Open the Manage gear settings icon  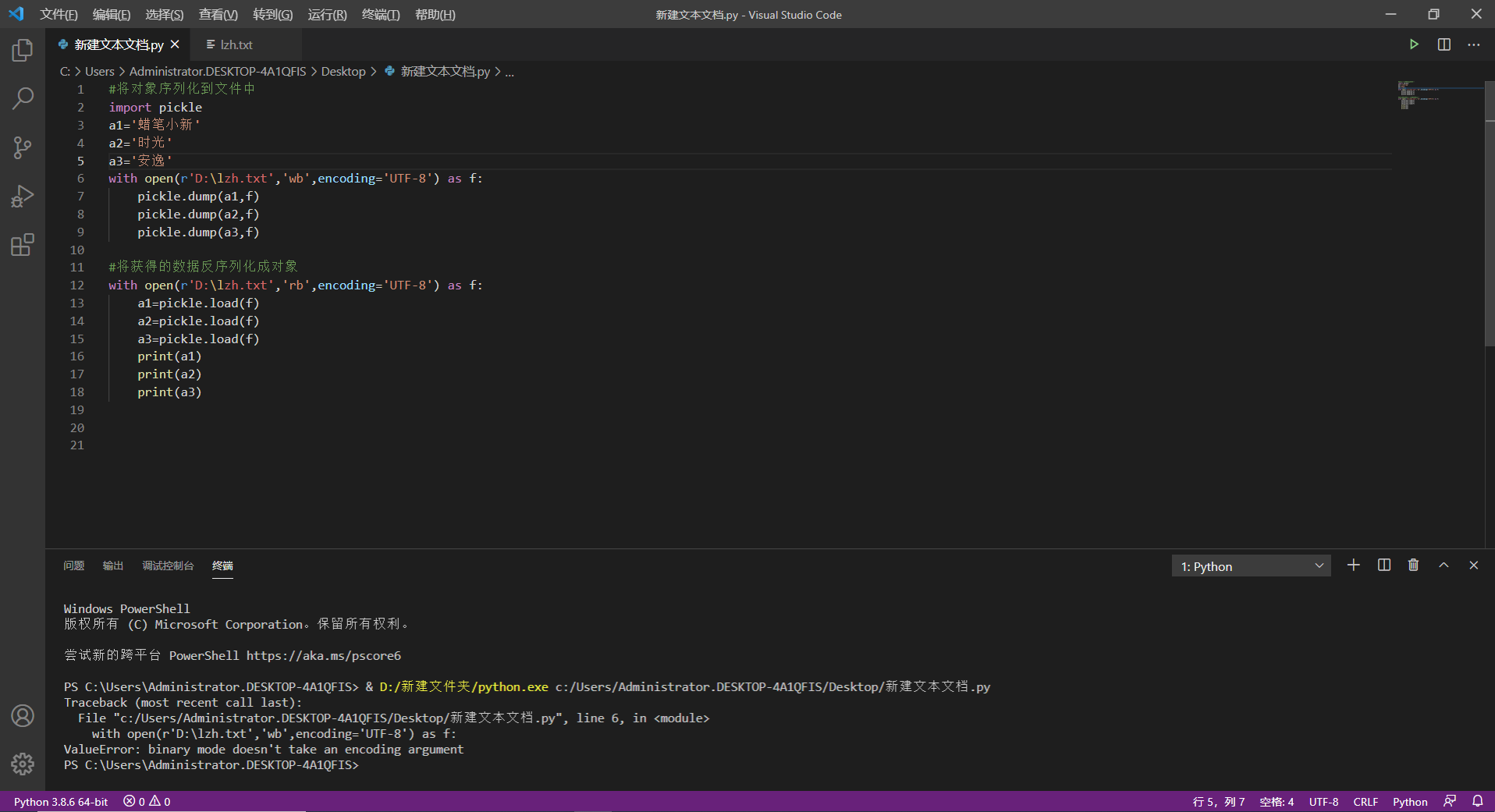[23, 764]
